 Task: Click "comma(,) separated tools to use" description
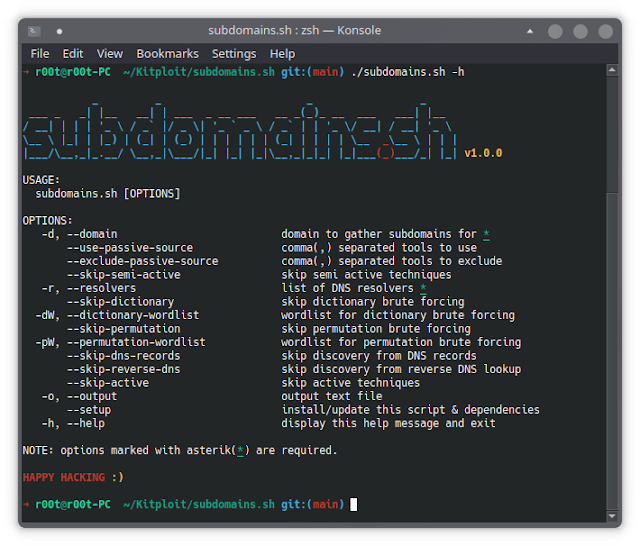coord(379,248)
